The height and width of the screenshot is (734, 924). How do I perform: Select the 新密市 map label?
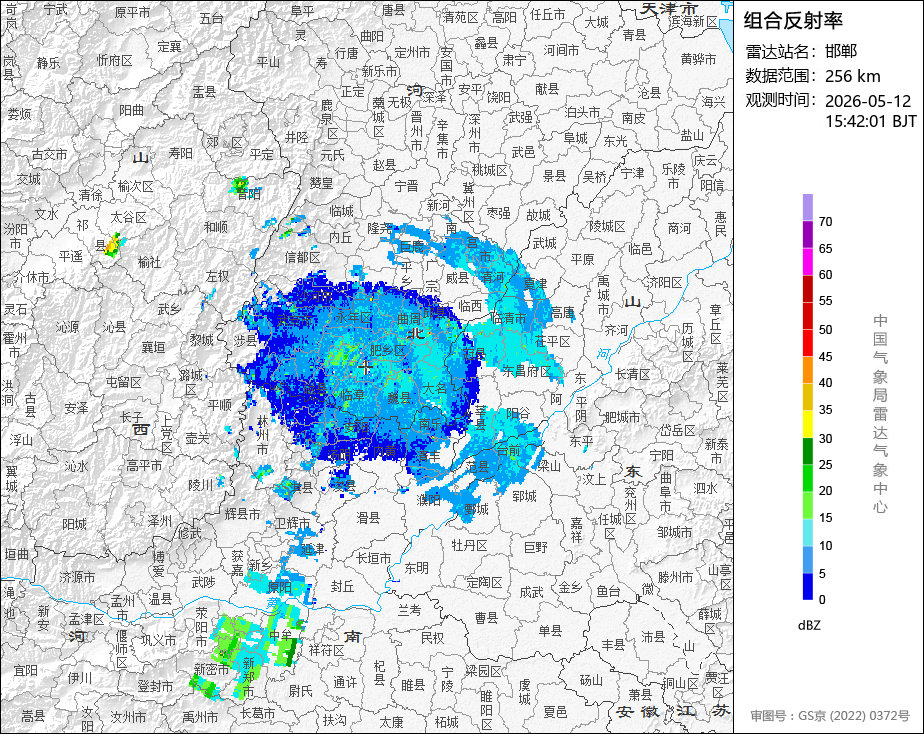212,669
